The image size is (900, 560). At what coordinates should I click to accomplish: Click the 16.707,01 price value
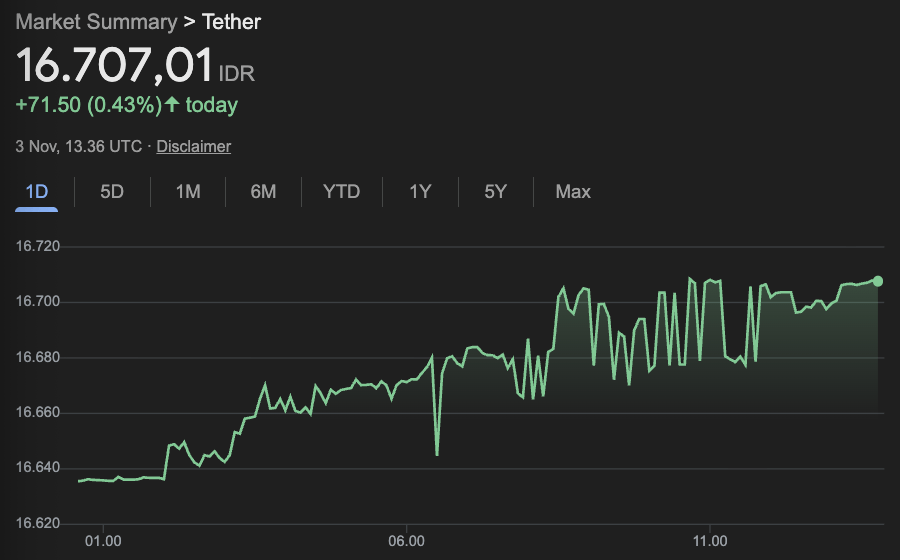tap(114, 66)
